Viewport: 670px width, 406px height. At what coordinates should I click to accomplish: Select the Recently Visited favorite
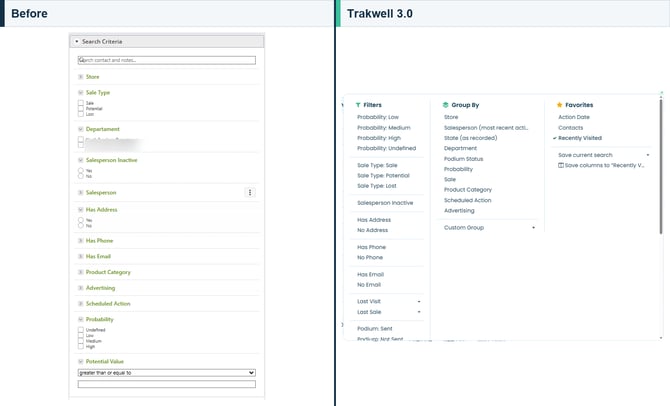pyautogui.click(x=580, y=138)
